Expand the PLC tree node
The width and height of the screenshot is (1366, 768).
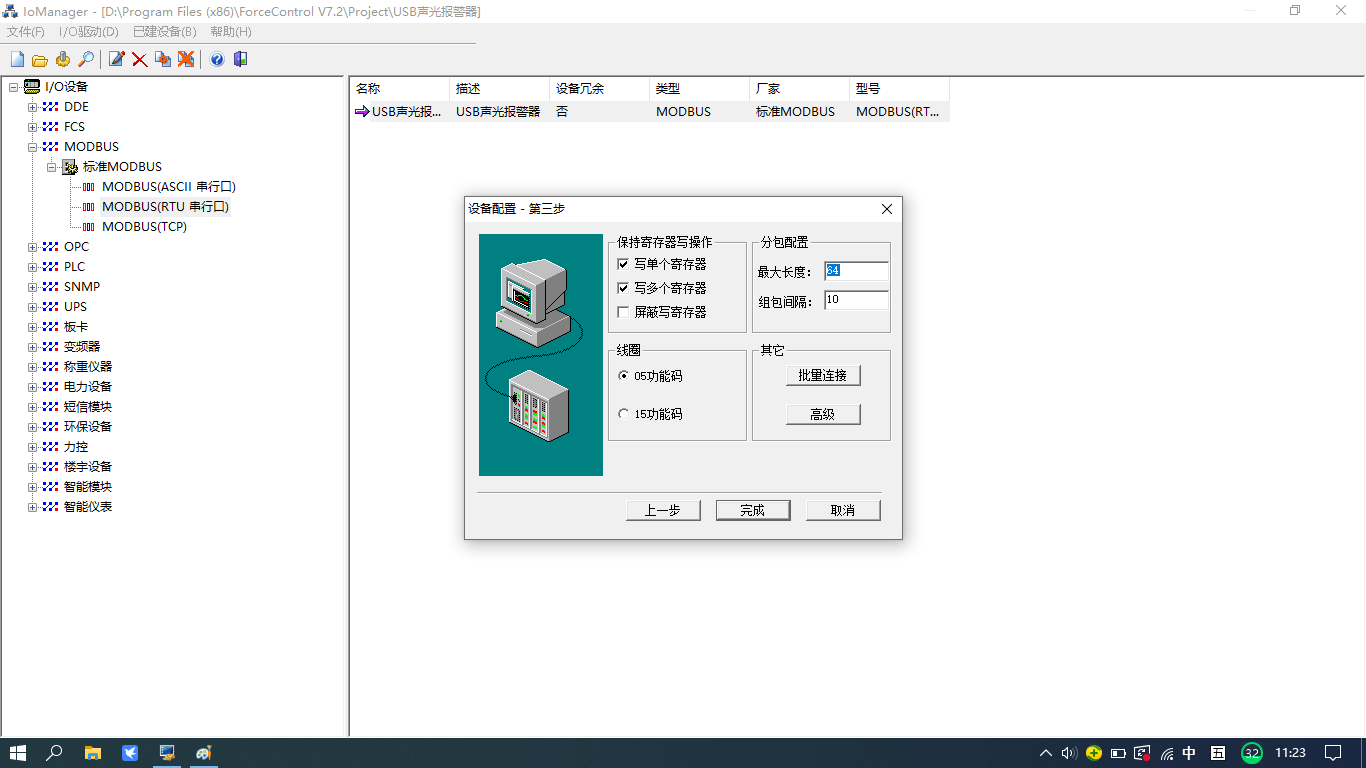click(32, 267)
